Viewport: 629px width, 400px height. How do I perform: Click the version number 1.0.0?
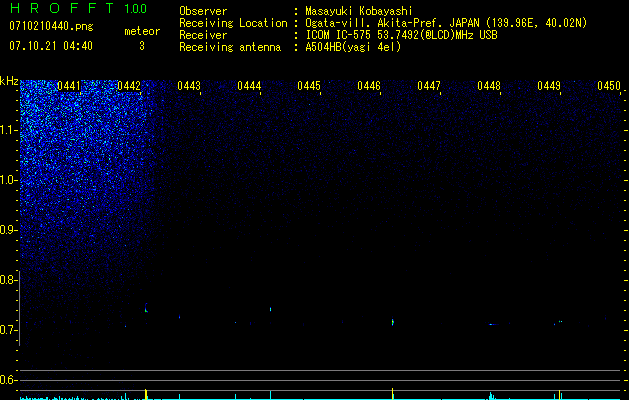[136, 8]
